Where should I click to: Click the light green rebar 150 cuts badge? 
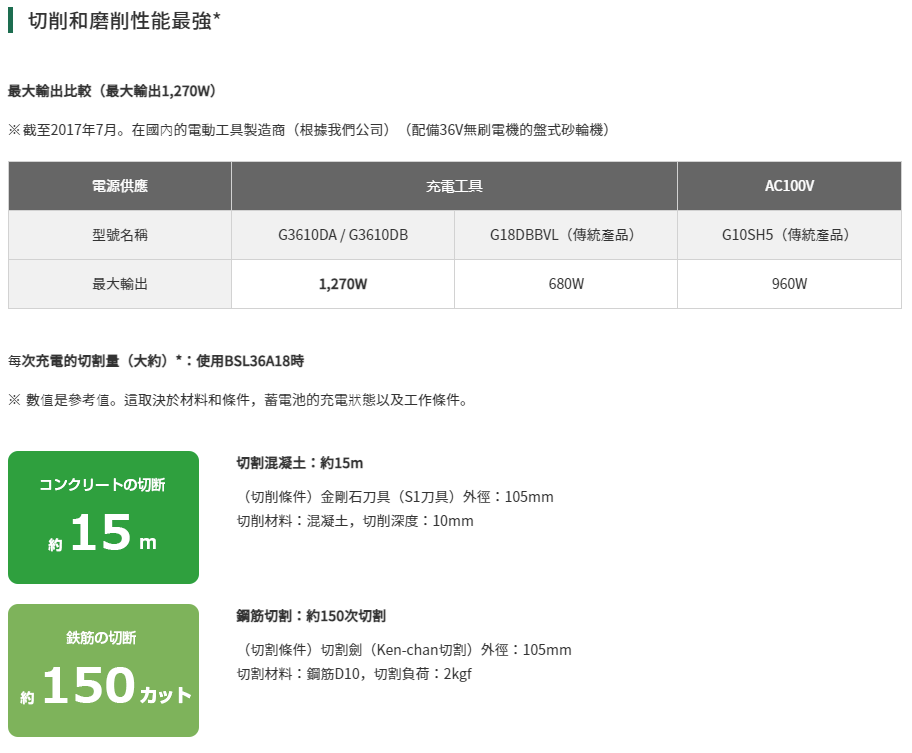pos(104,670)
